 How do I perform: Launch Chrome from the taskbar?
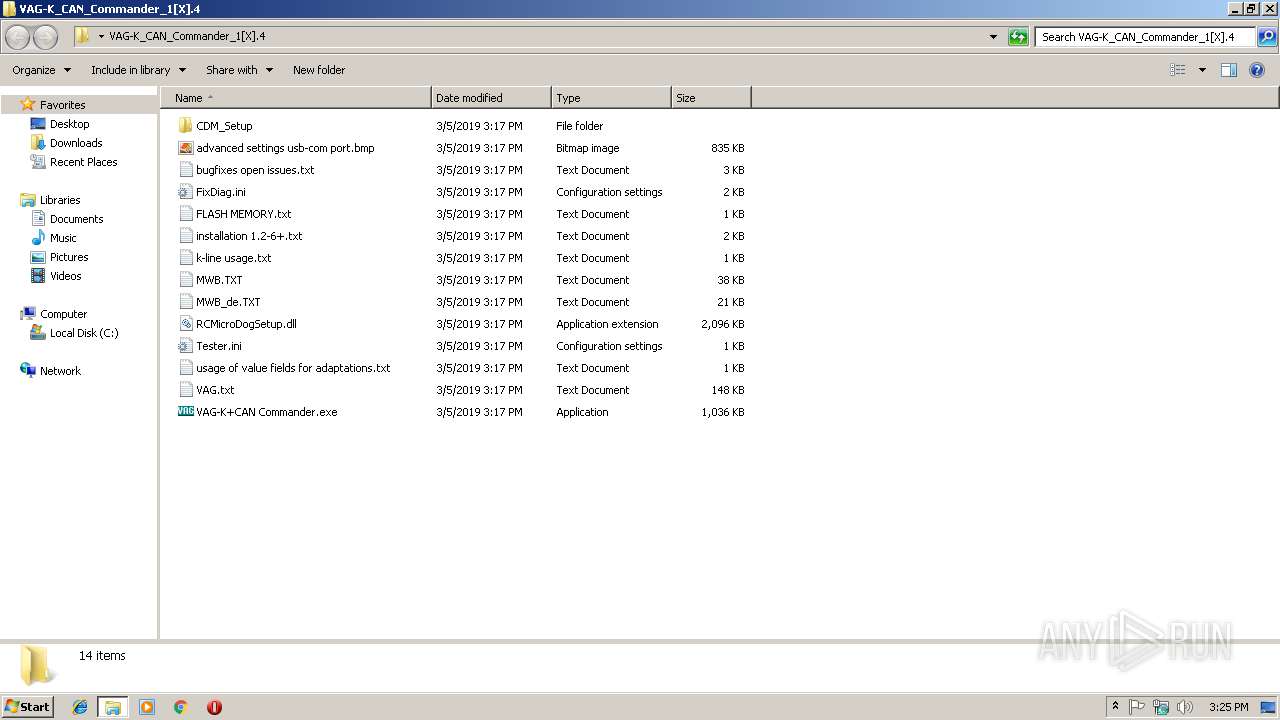pos(181,707)
